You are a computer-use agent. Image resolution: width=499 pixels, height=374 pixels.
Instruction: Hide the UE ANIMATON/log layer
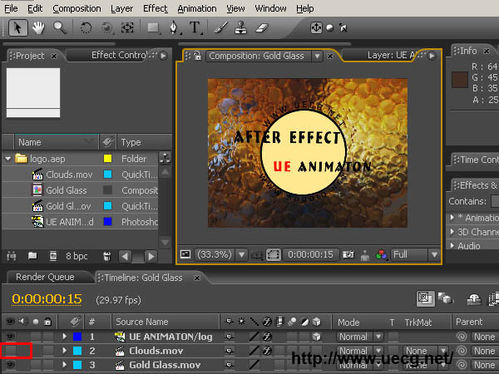[x=10, y=336]
